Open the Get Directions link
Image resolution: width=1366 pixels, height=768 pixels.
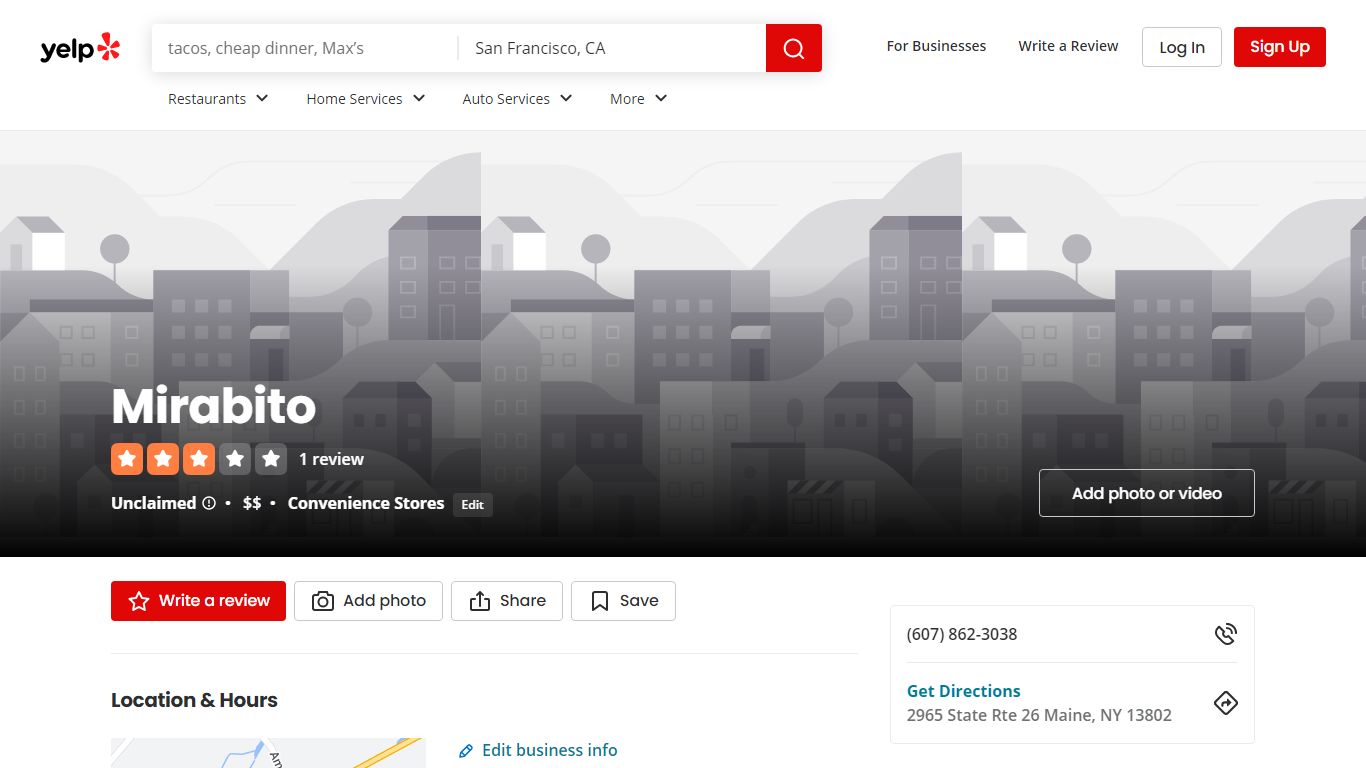point(964,691)
